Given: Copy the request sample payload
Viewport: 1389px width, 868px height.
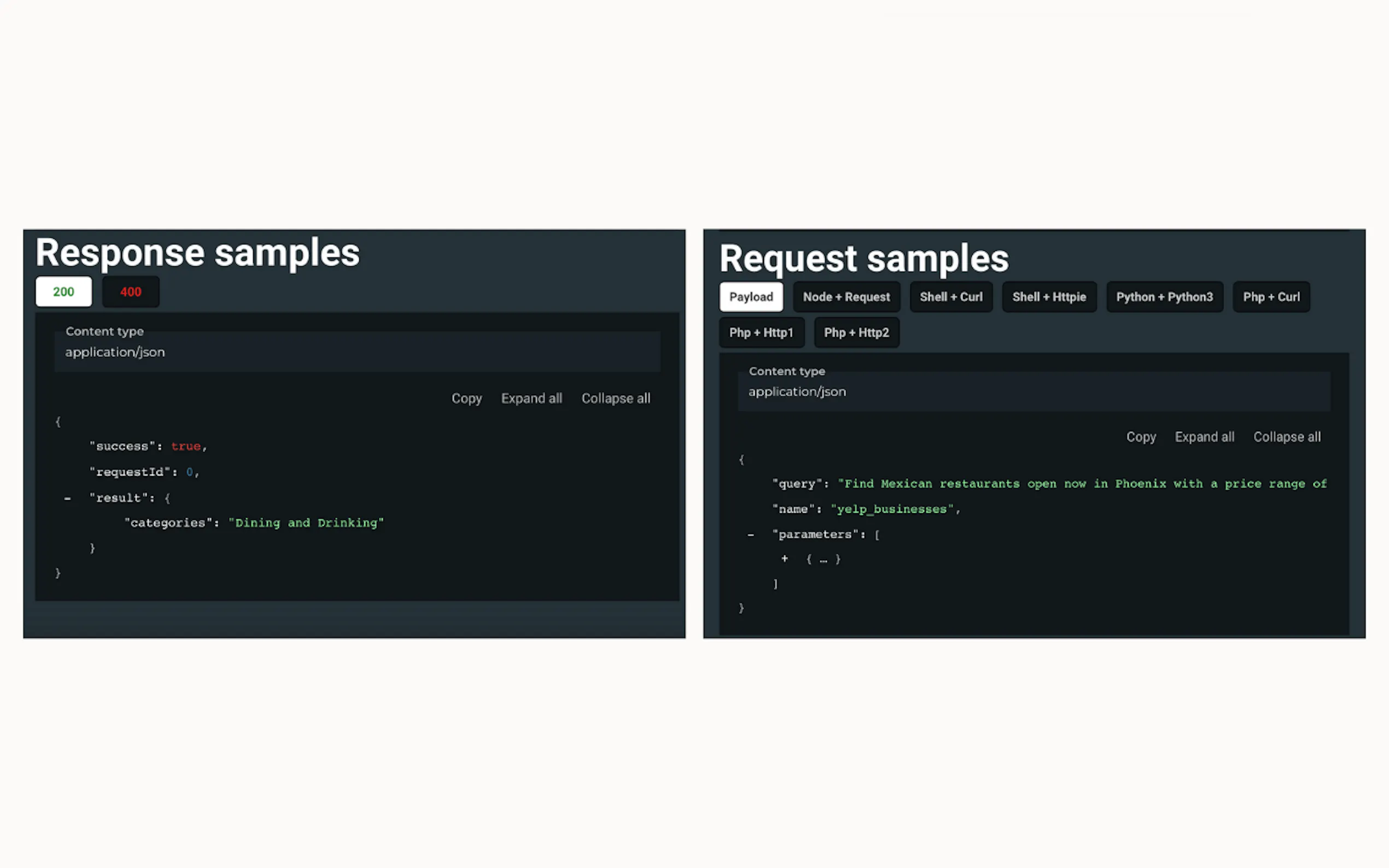Looking at the screenshot, I should (1140, 437).
